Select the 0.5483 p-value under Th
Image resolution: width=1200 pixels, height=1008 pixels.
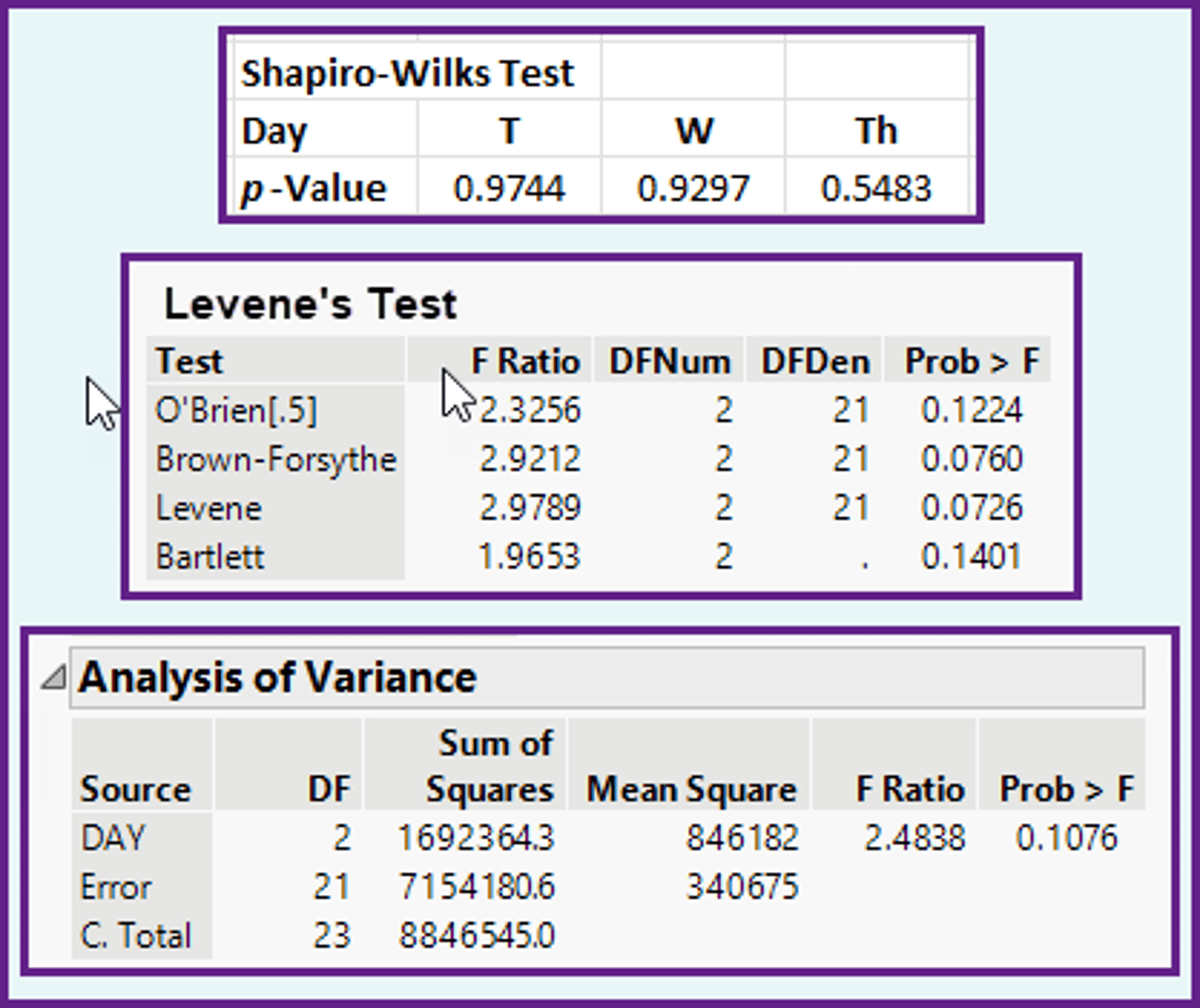[876, 188]
